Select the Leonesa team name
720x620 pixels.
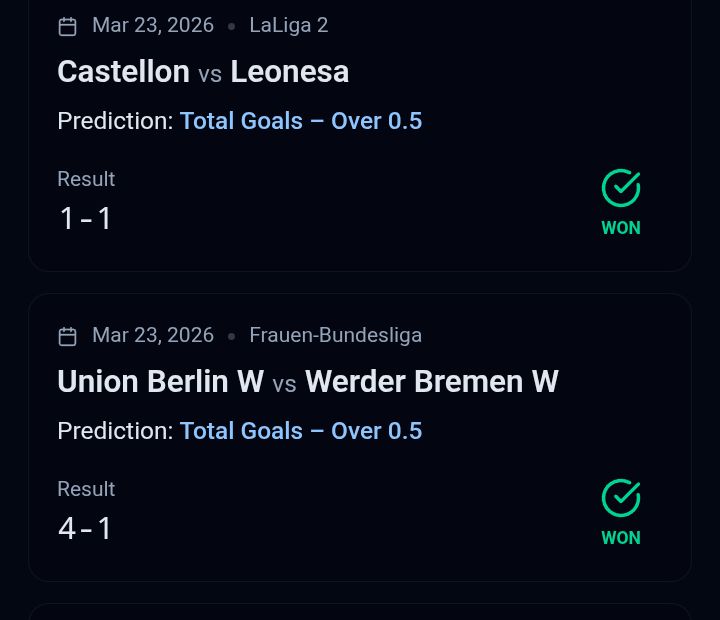click(x=289, y=72)
